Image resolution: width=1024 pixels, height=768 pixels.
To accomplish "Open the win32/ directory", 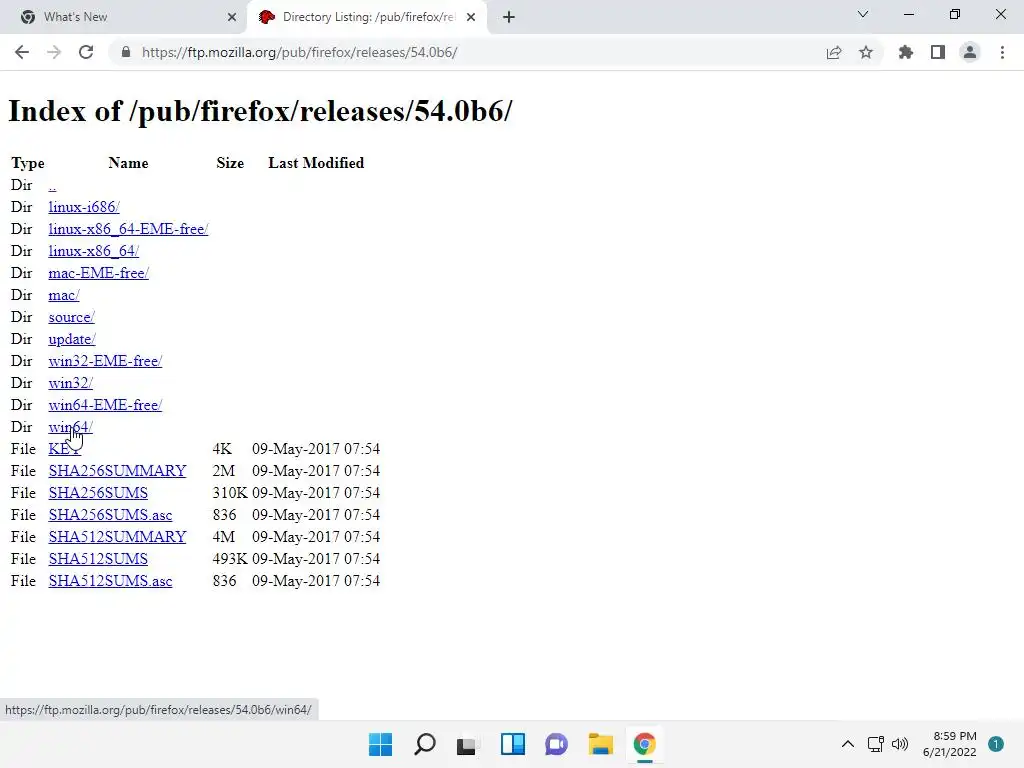I will (x=71, y=383).
